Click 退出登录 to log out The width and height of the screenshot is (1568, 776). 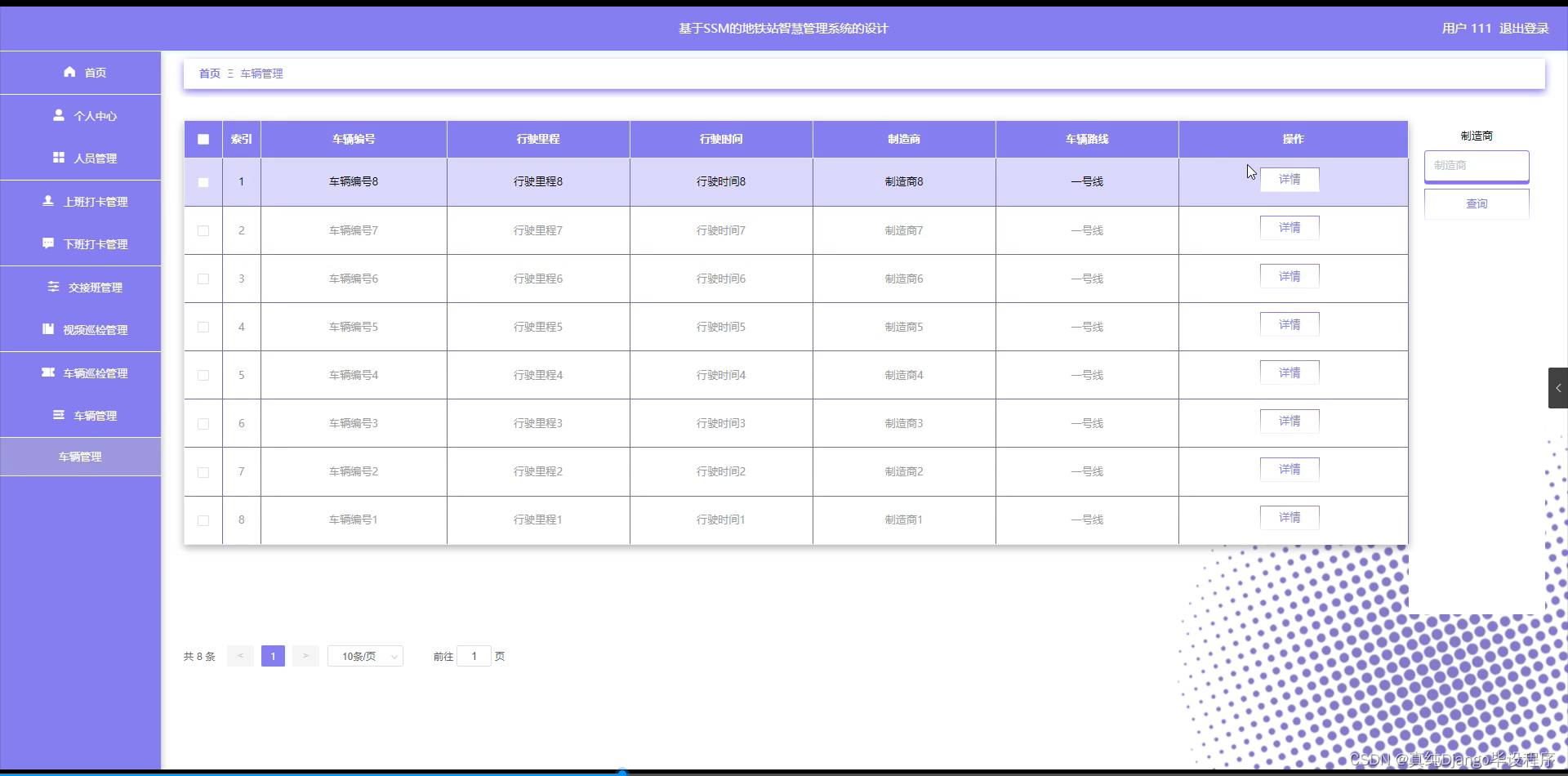pos(1524,29)
